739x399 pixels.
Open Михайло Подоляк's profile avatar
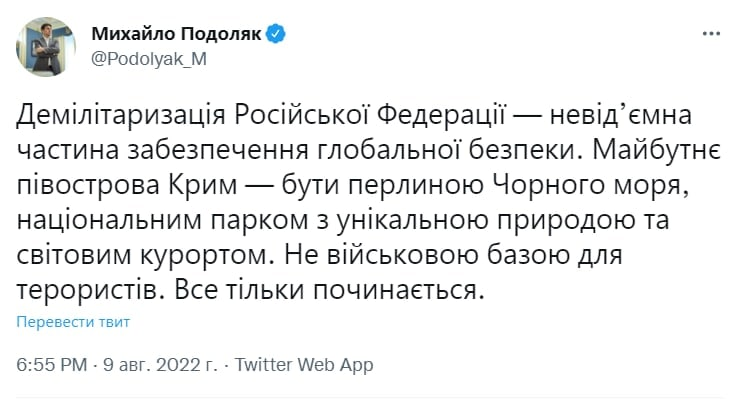point(46,47)
